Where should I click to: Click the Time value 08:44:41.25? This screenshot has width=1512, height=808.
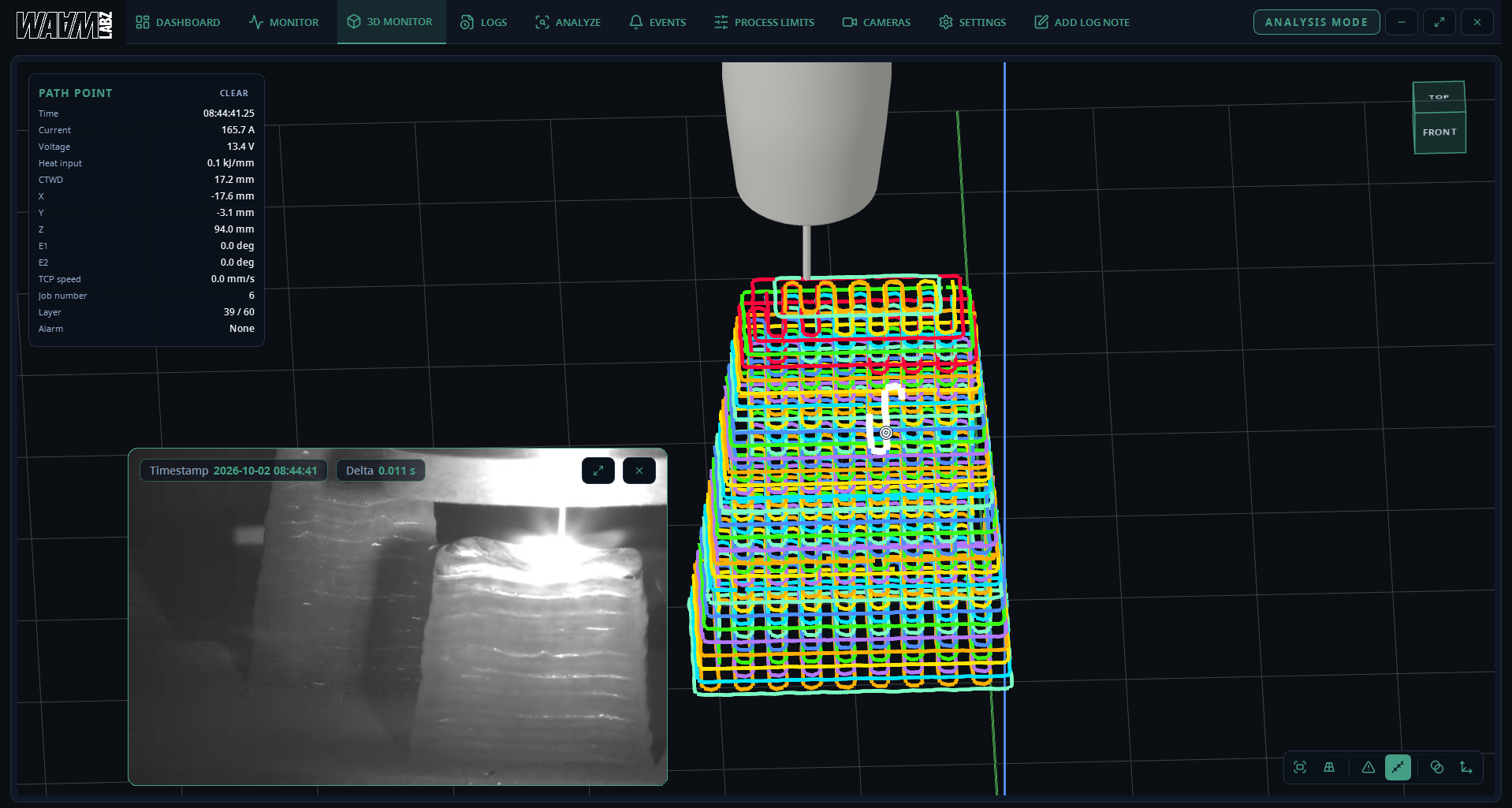[229, 114]
